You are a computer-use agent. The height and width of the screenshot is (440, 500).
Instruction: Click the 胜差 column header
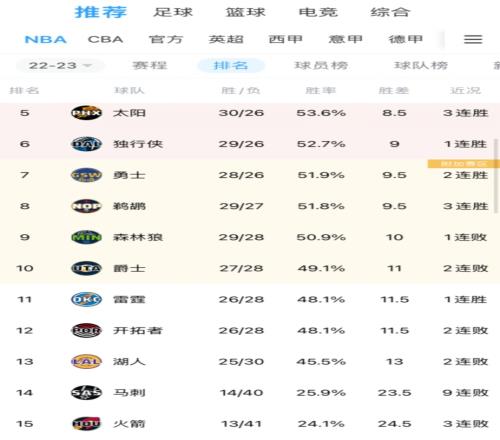click(394, 90)
